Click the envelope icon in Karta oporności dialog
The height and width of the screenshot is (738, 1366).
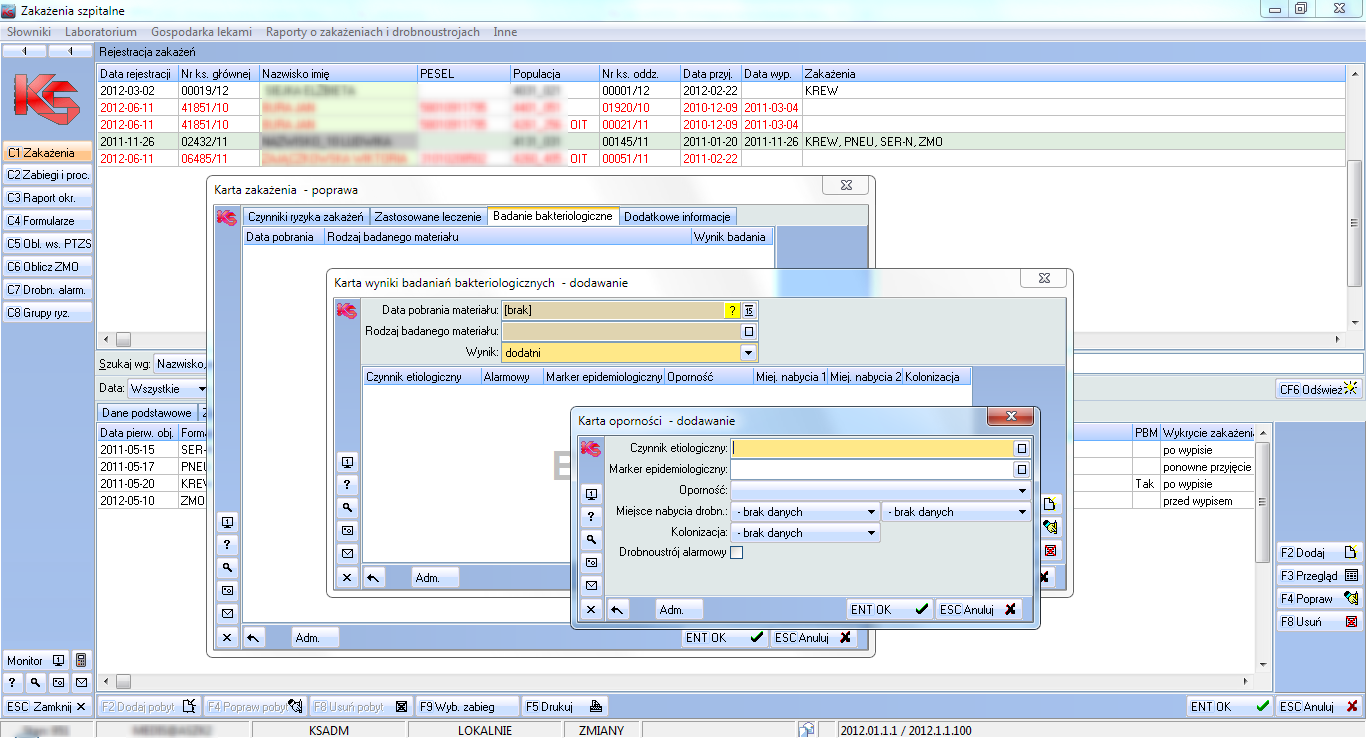tap(591, 586)
